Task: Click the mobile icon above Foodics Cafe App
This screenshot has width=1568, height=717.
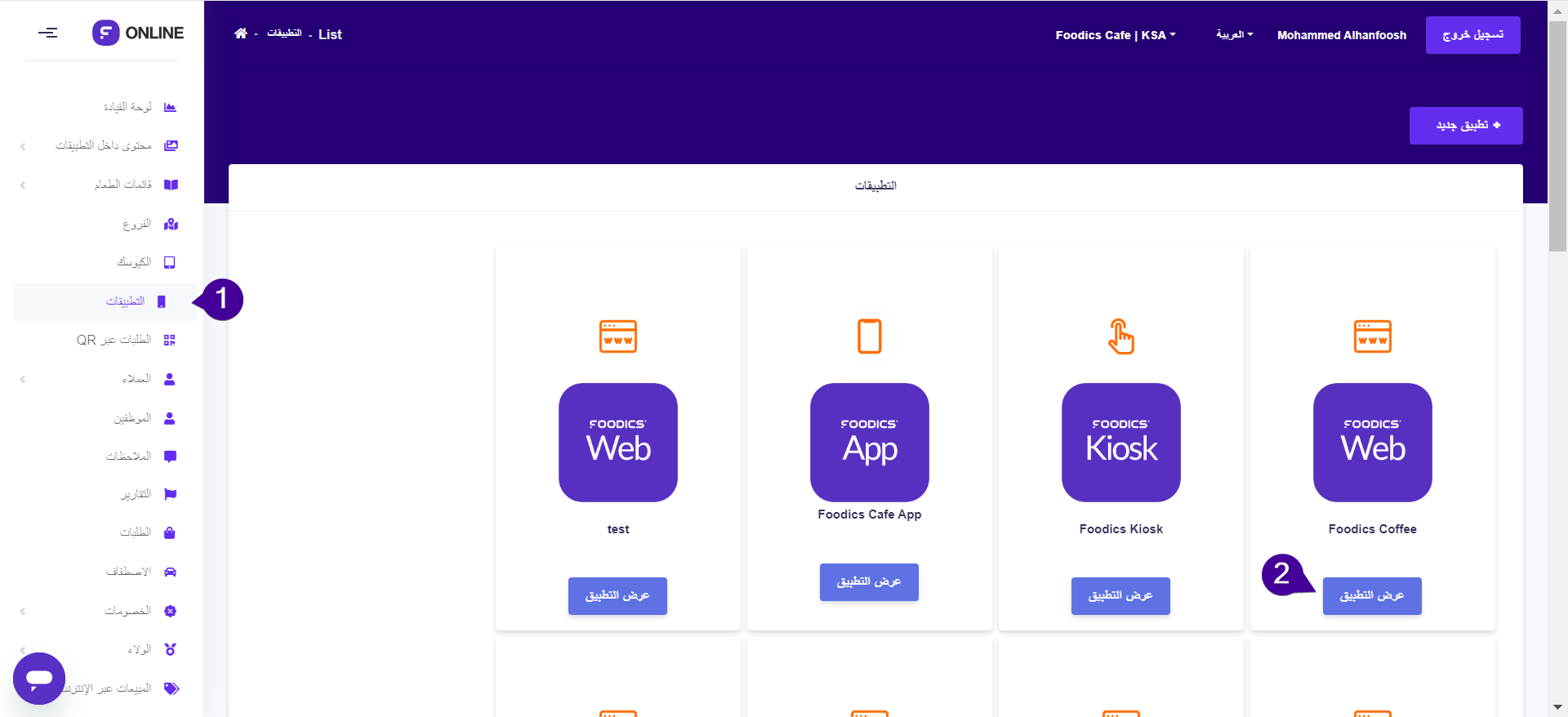Action: pos(870,336)
